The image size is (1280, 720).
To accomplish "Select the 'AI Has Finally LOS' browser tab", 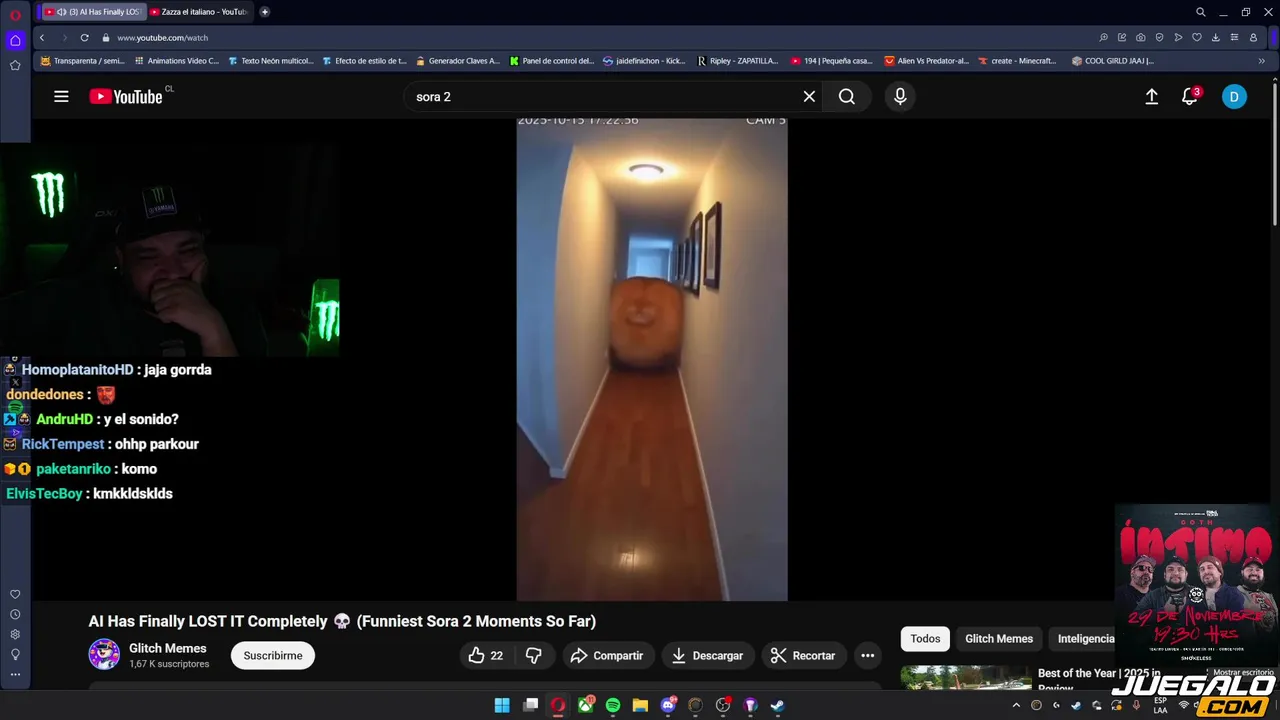I will (95, 12).
